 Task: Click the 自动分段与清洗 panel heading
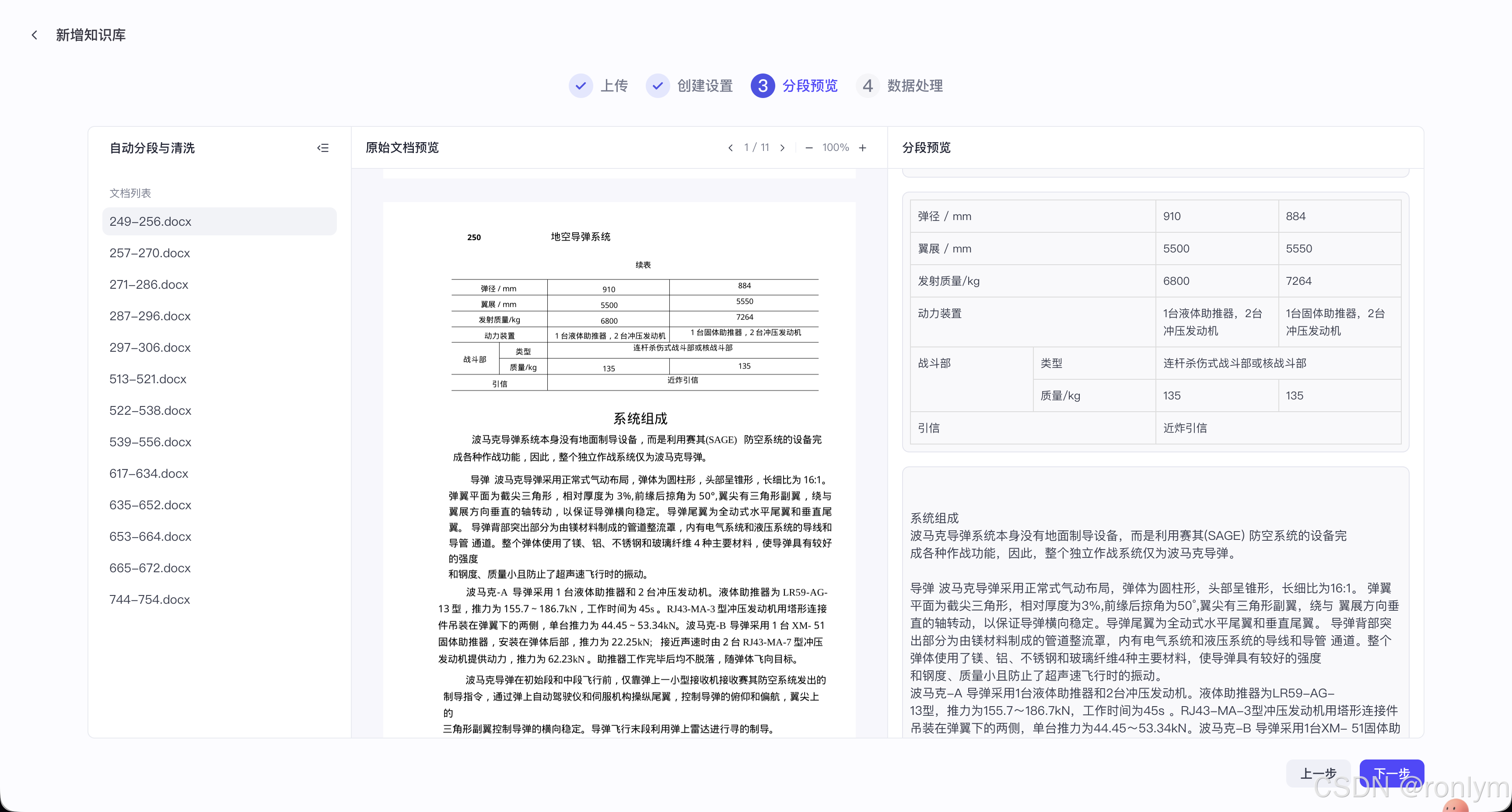(x=152, y=148)
